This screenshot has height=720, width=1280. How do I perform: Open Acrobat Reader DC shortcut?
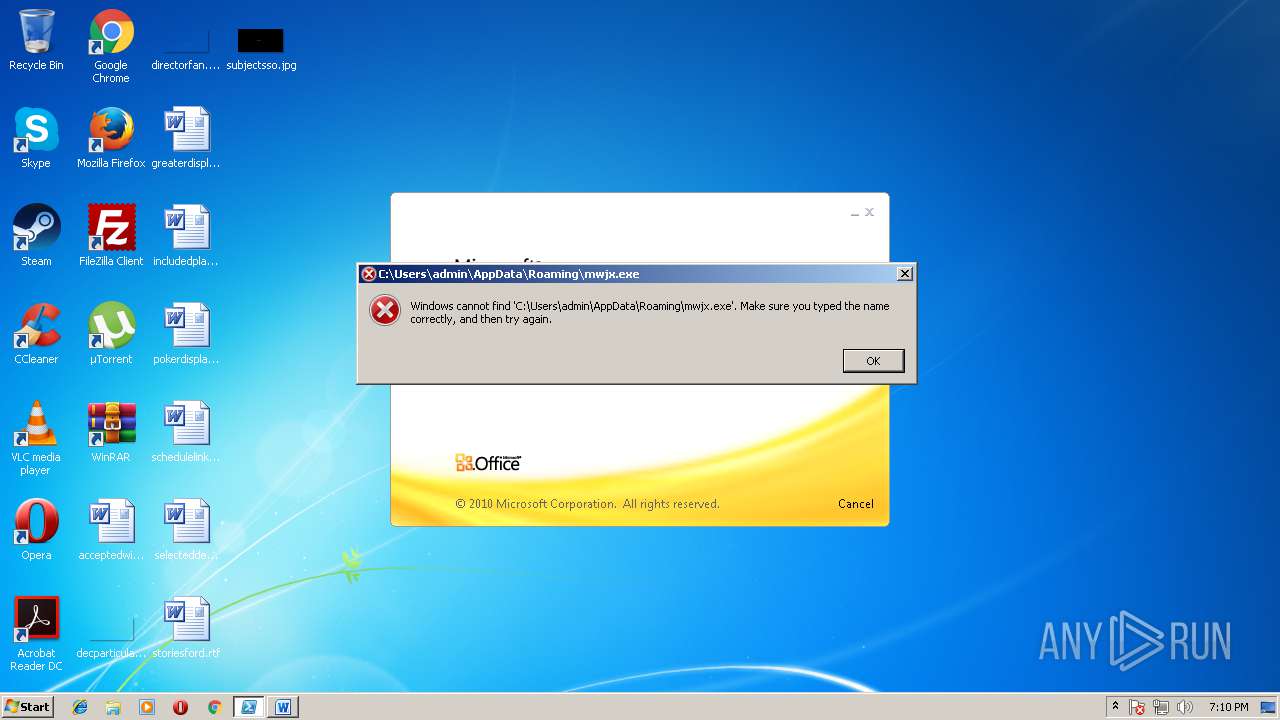click(36, 634)
